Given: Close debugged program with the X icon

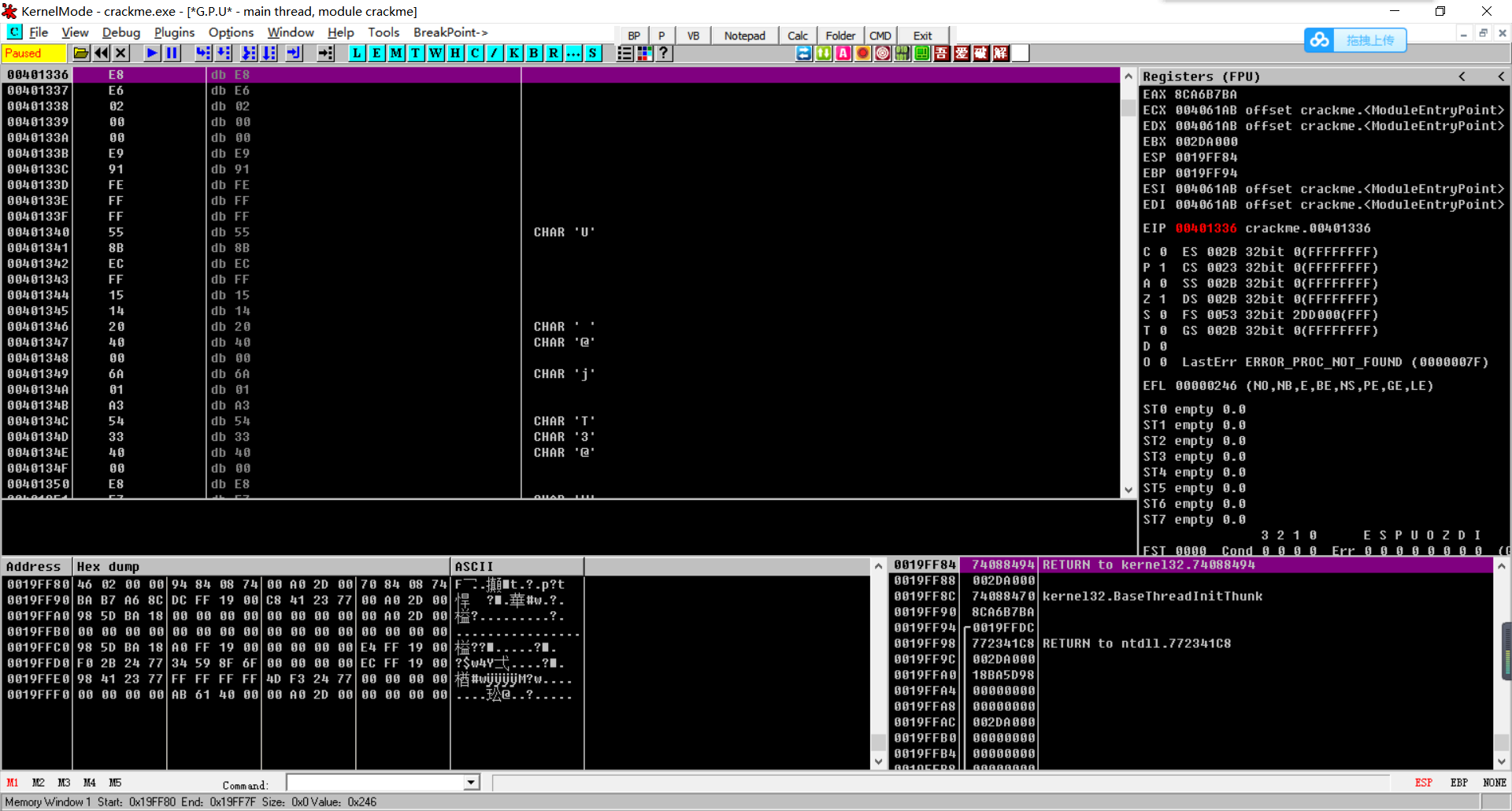Looking at the screenshot, I should coord(121,53).
